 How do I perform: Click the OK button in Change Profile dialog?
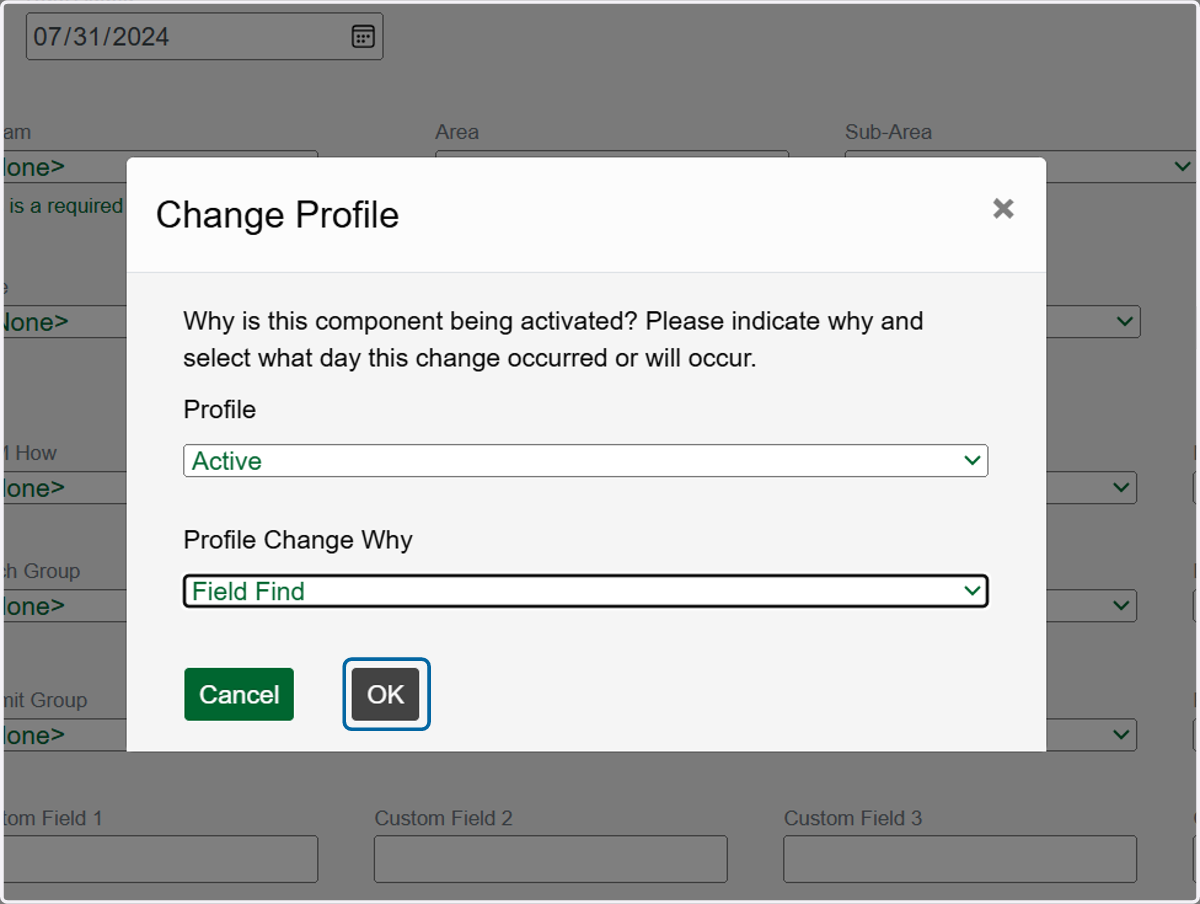click(386, 694)
